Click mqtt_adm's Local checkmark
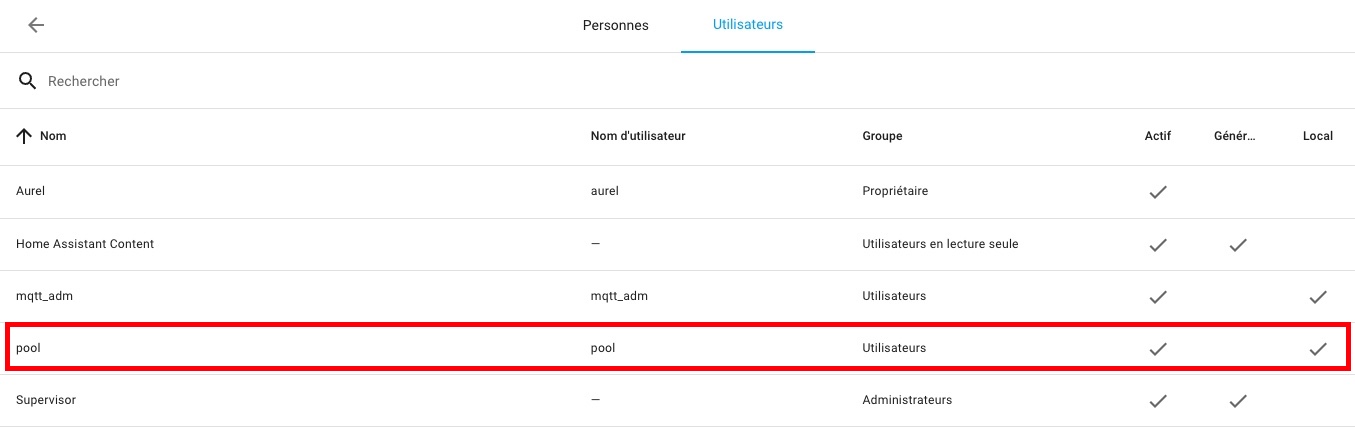The width and height of the screenshot is (1355, 436). [x=1318, y=296]
